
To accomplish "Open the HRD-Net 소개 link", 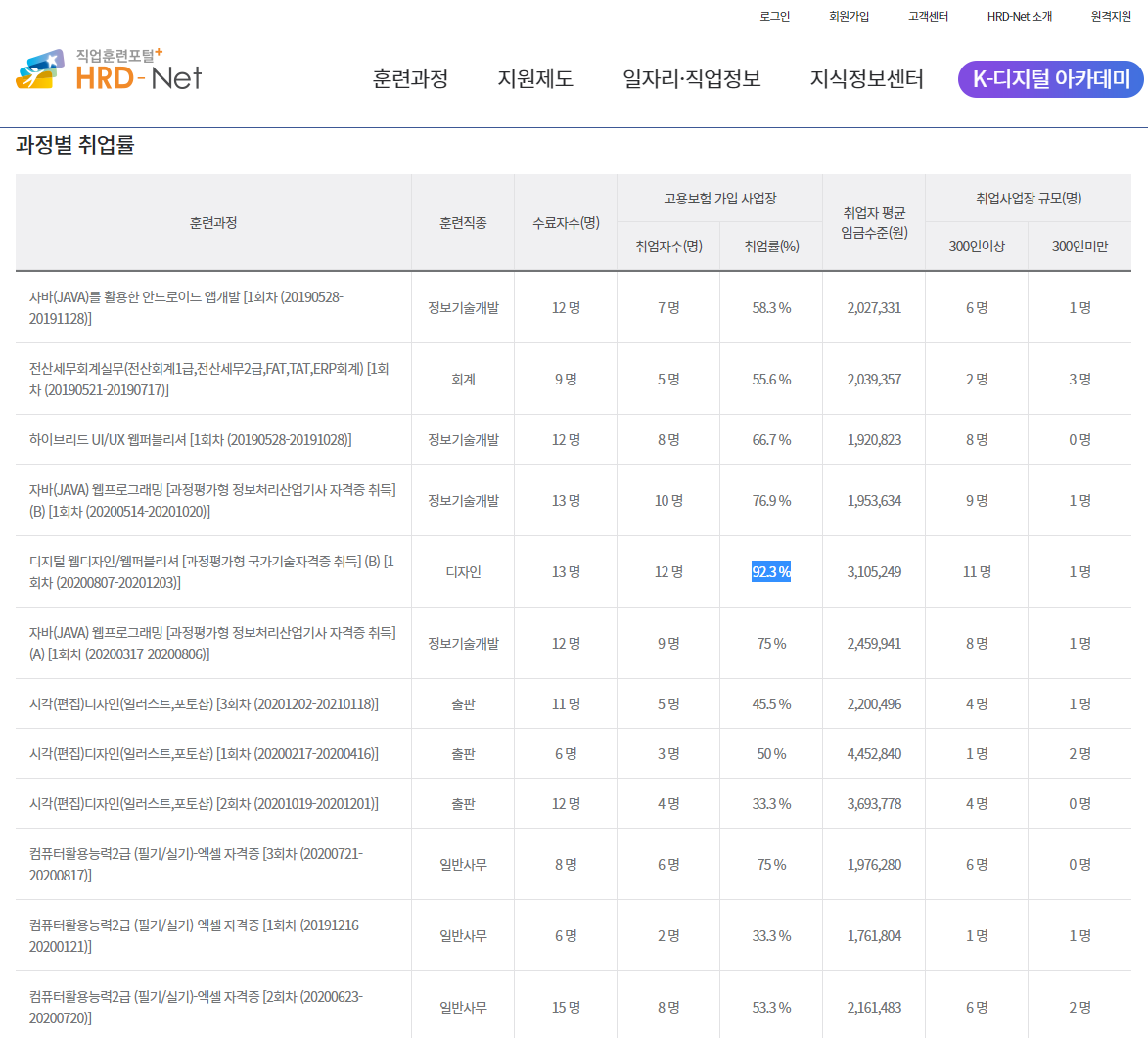I will (1019, 16).
